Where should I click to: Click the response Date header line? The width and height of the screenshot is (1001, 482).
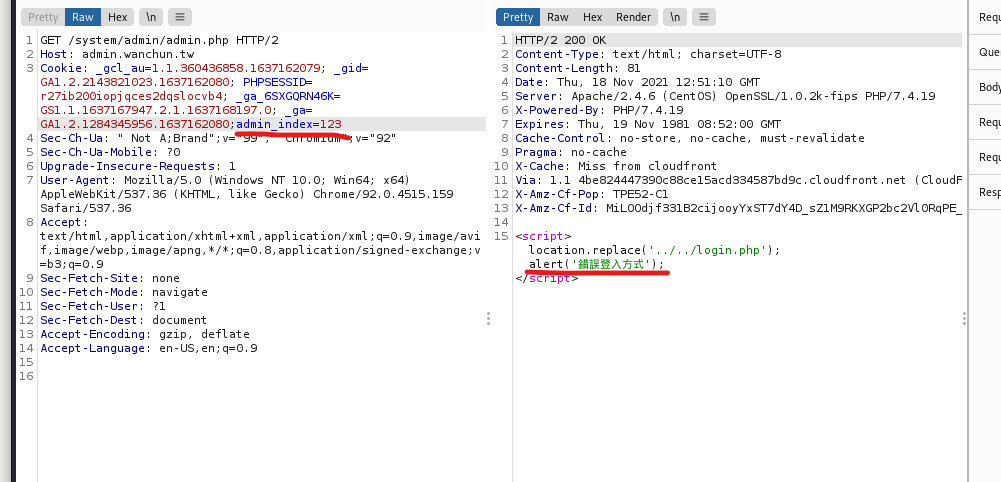pyautogui.click(x=638, y=82)
